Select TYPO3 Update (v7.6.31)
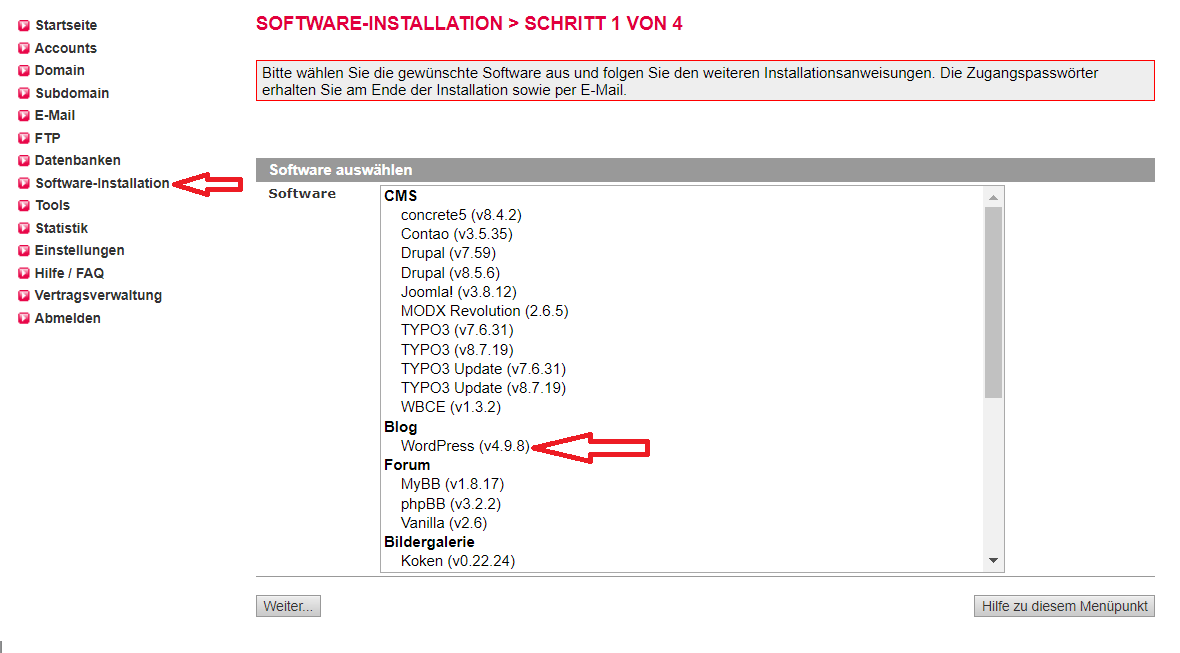Screen dimensions: 1180x653 [x=484, y=369]
